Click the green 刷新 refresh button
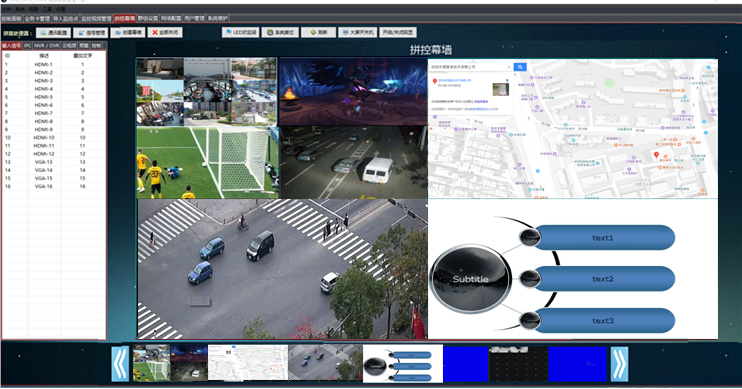This screenshot has height=389, width=742. 318,33
